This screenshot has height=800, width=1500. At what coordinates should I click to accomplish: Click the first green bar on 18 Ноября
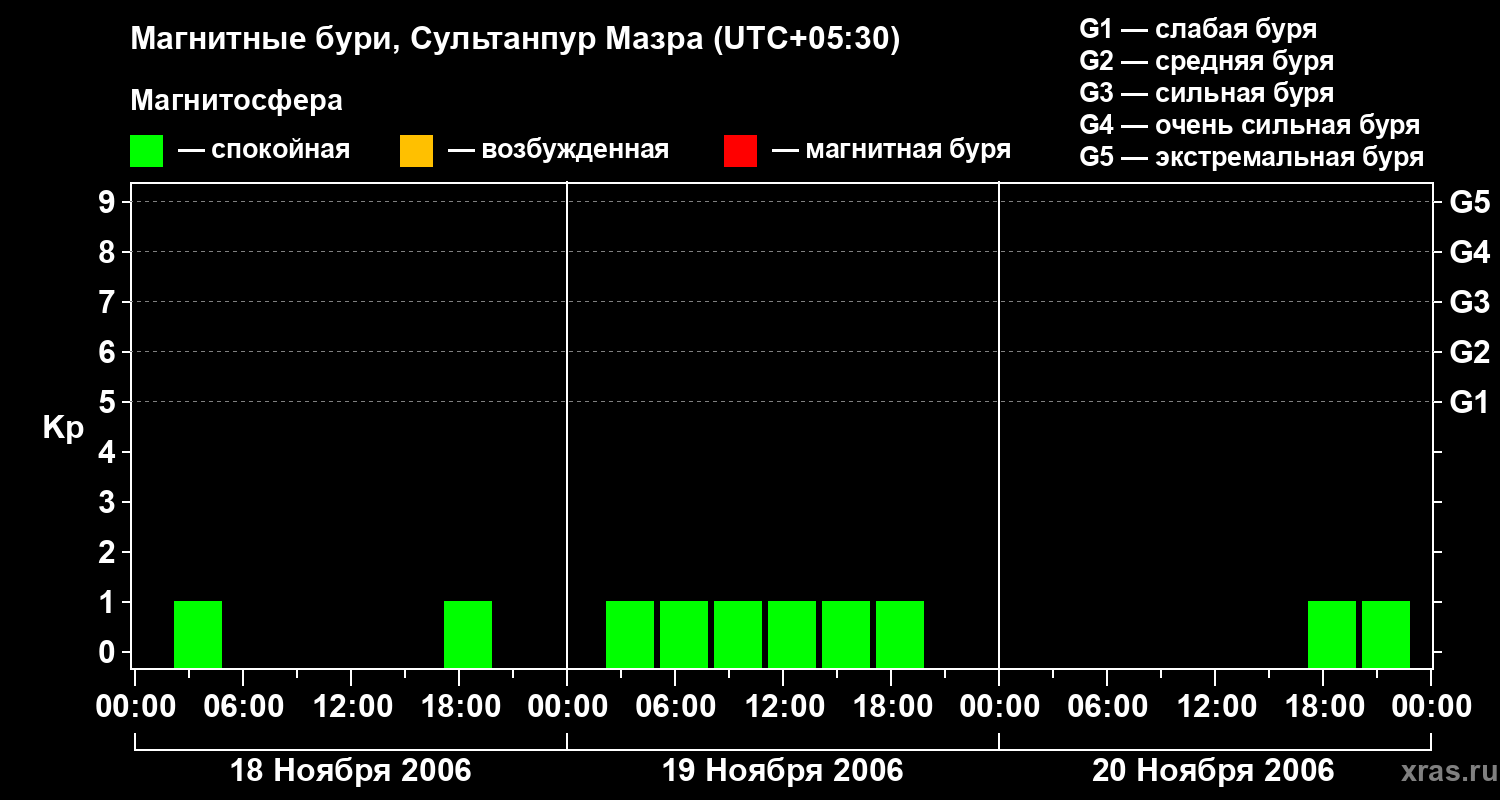tap(198, 634)
